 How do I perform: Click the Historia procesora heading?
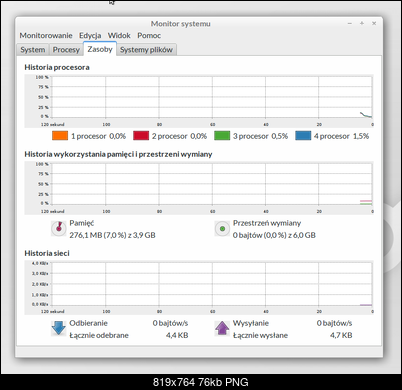pos(57,67)
